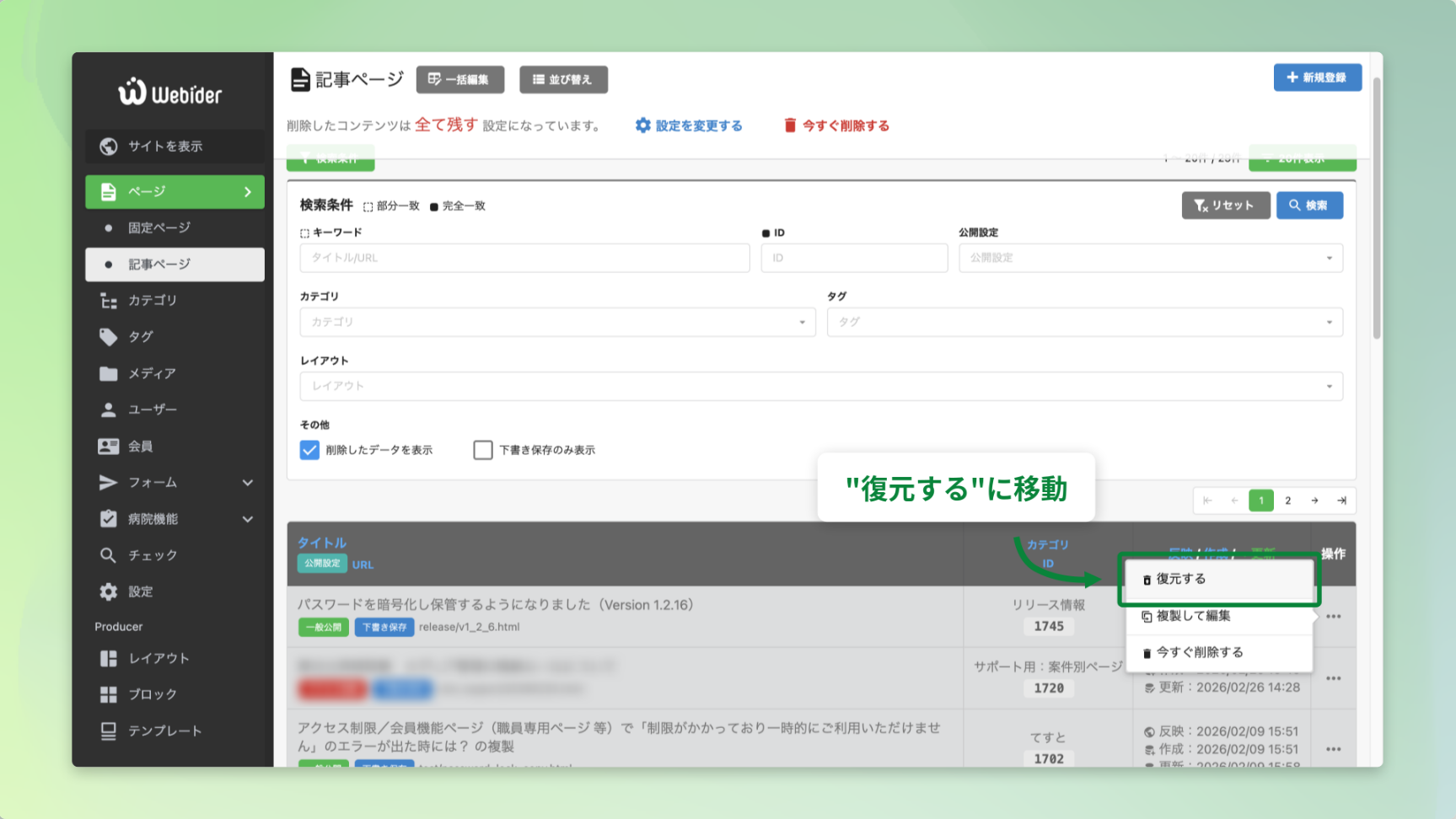Viewport: 1456px width, 819px height.
Task: Open the three-dots menu for row 1720
Action: click(1333, 678)
